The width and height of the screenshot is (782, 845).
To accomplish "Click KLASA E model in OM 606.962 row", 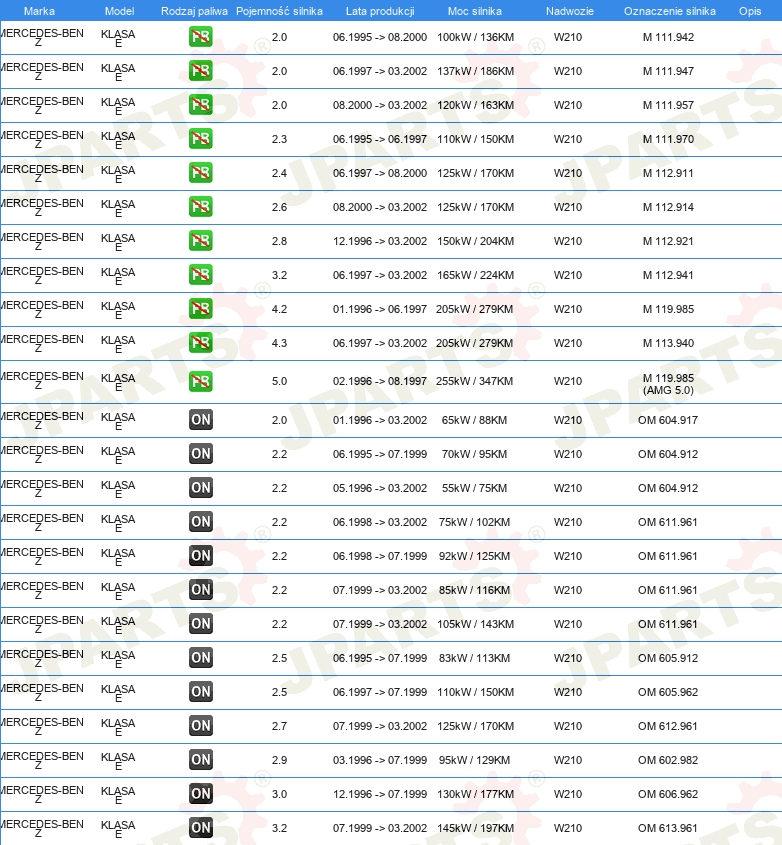I will tap(118, 795).
